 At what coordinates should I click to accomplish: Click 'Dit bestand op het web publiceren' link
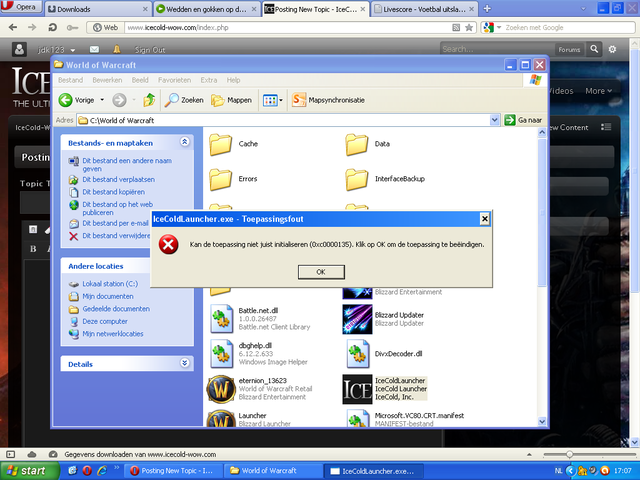tap(118, 209)
